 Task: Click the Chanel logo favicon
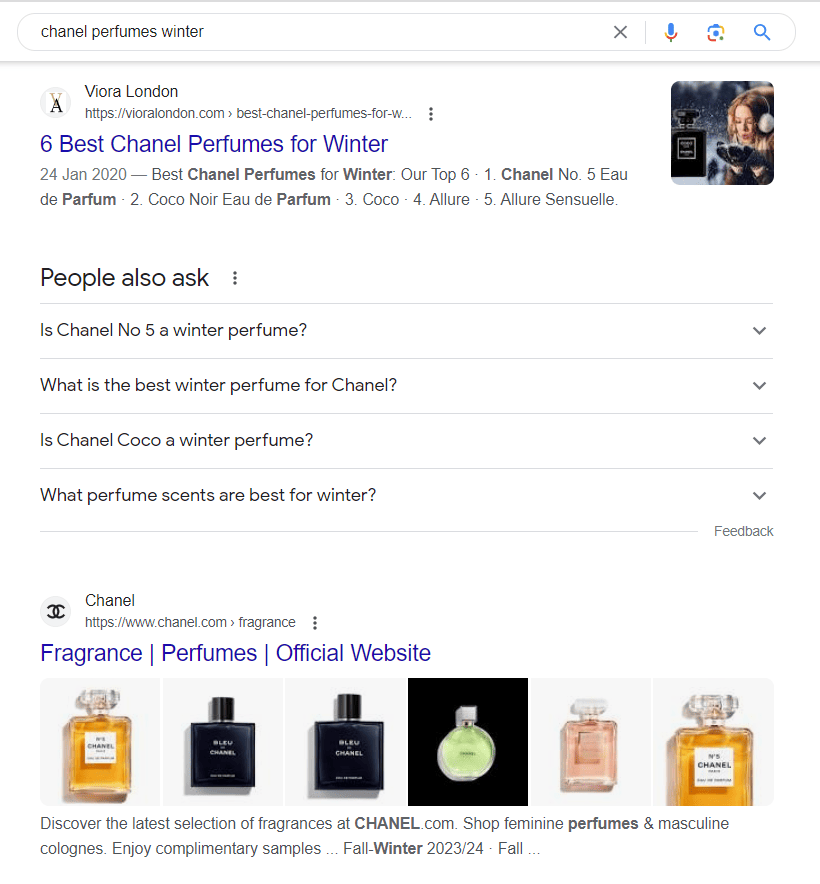tap(55, 611)
